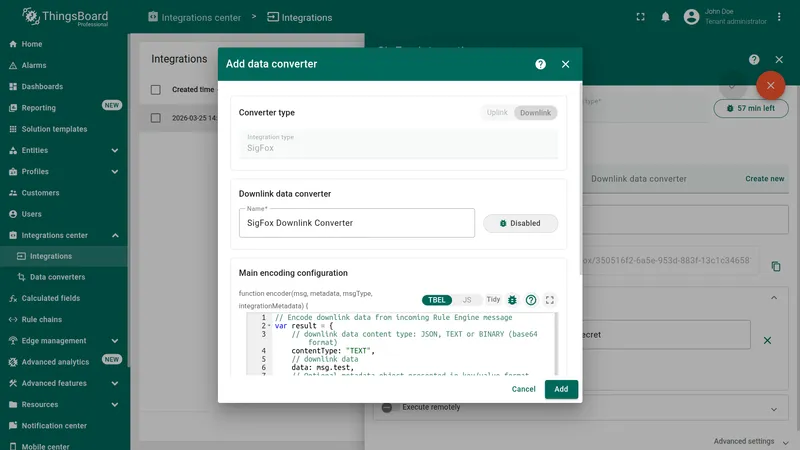Toggle the Disabled debug button
The image size is (800, 450).
(x=520, y=223)
